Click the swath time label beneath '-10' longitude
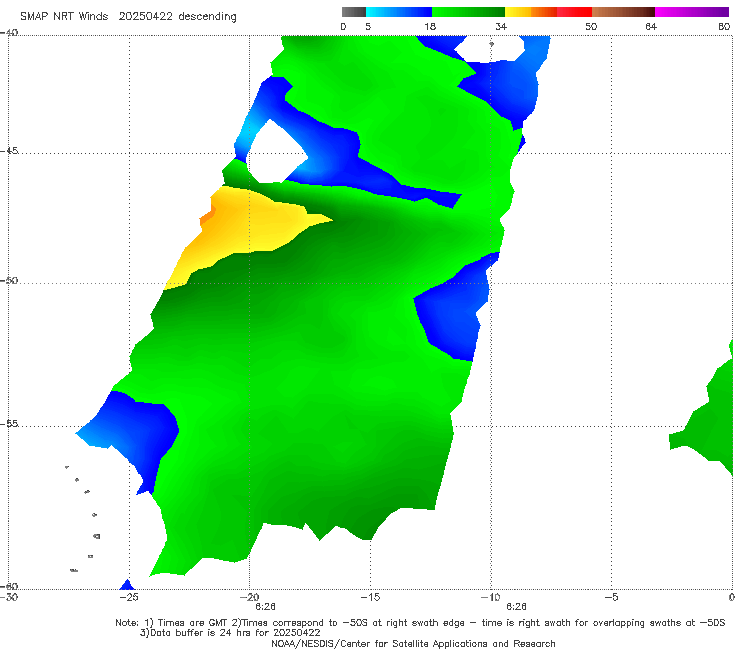Image resolution: width=740 pixels, height=650 pixels. (516, 607)
